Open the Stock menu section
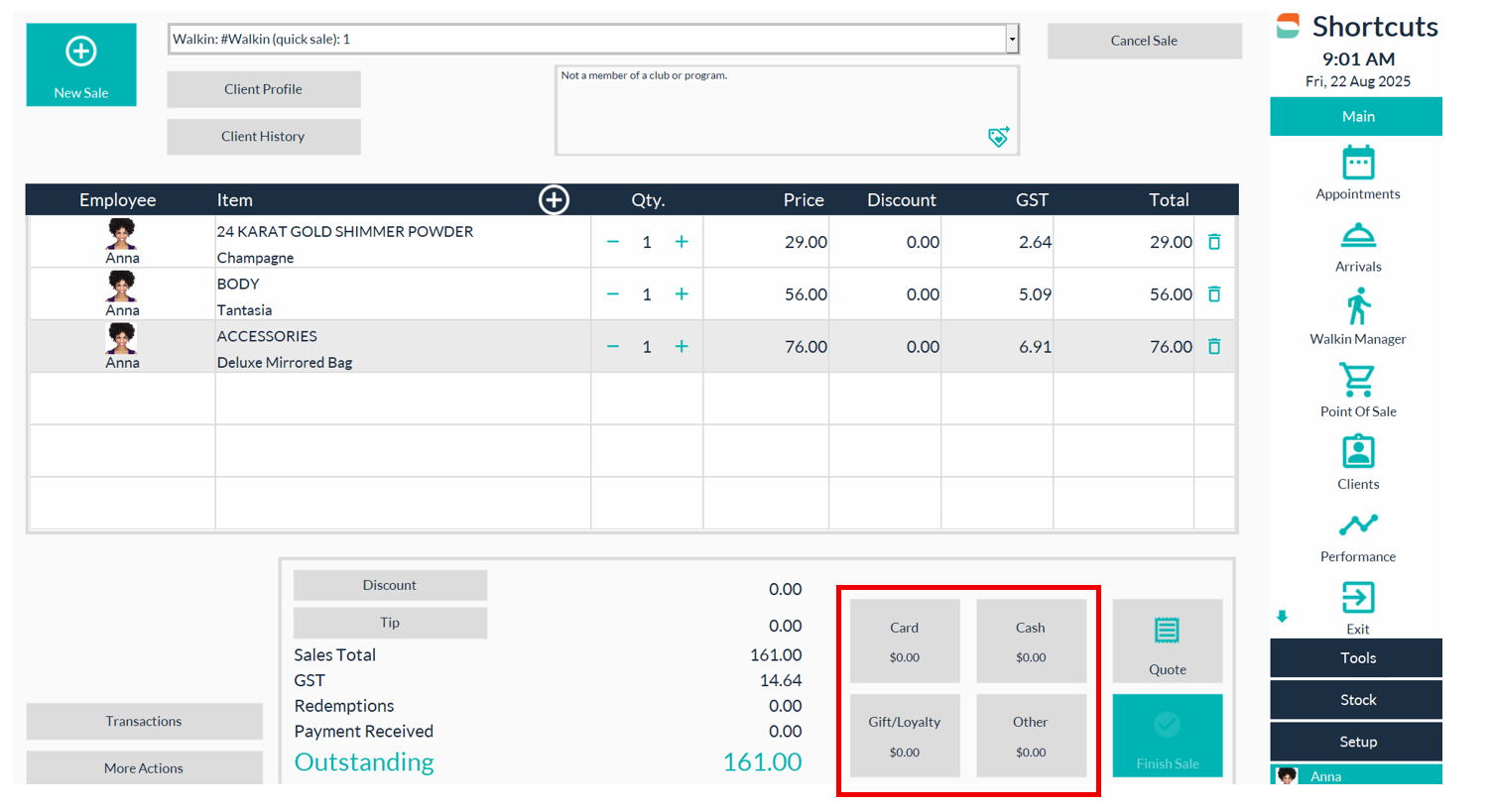This screenshot has width=1495, height=812. tap(1356, 700)
